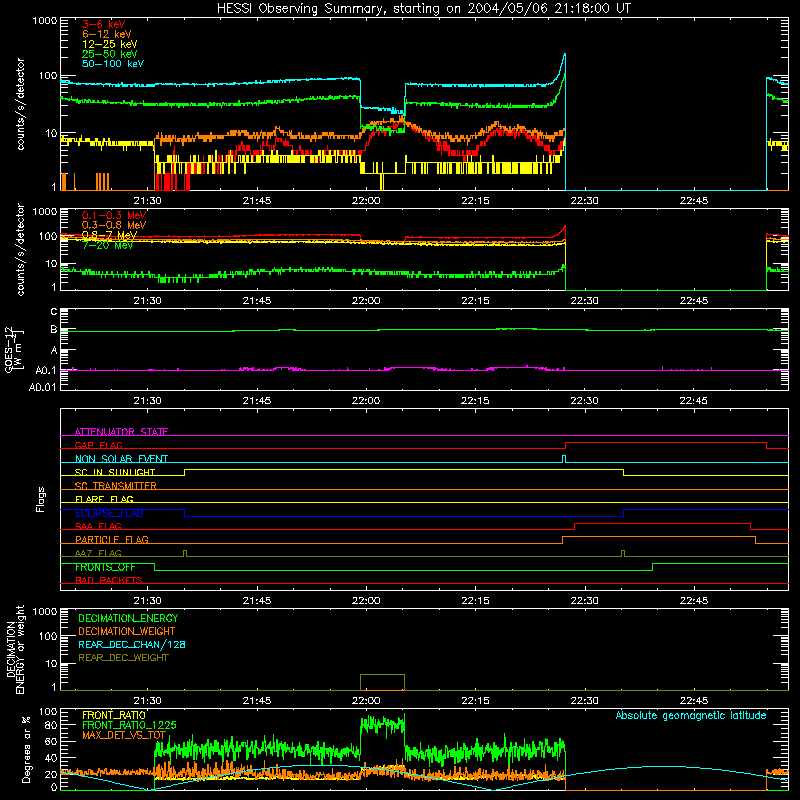Screen dimensions: 800x800
Task: Select the SC_IN_SUNLIGHT flag label
Action: (x=115, y=472)
